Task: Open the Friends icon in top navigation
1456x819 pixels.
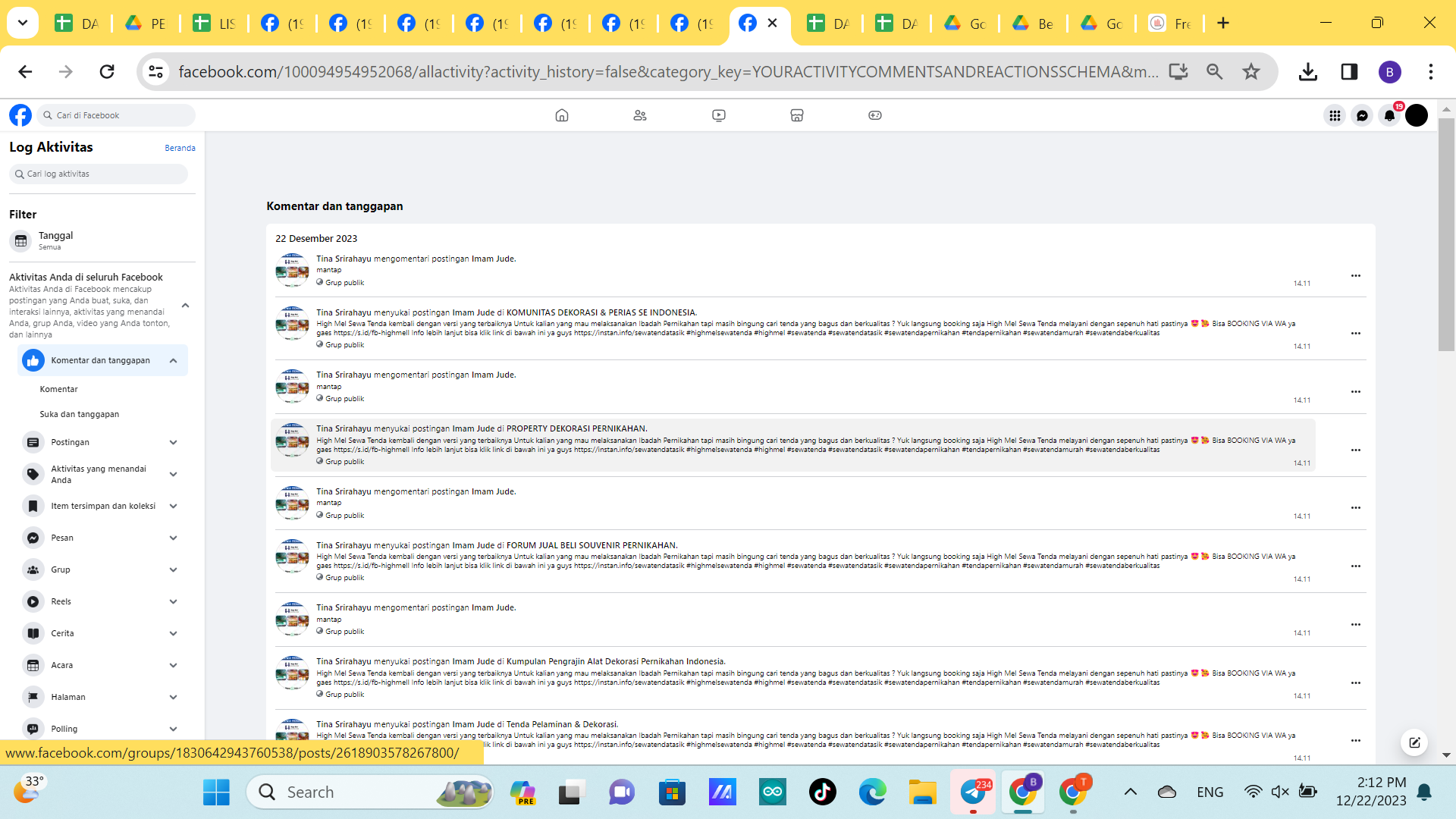Action: tap(640, 115)
